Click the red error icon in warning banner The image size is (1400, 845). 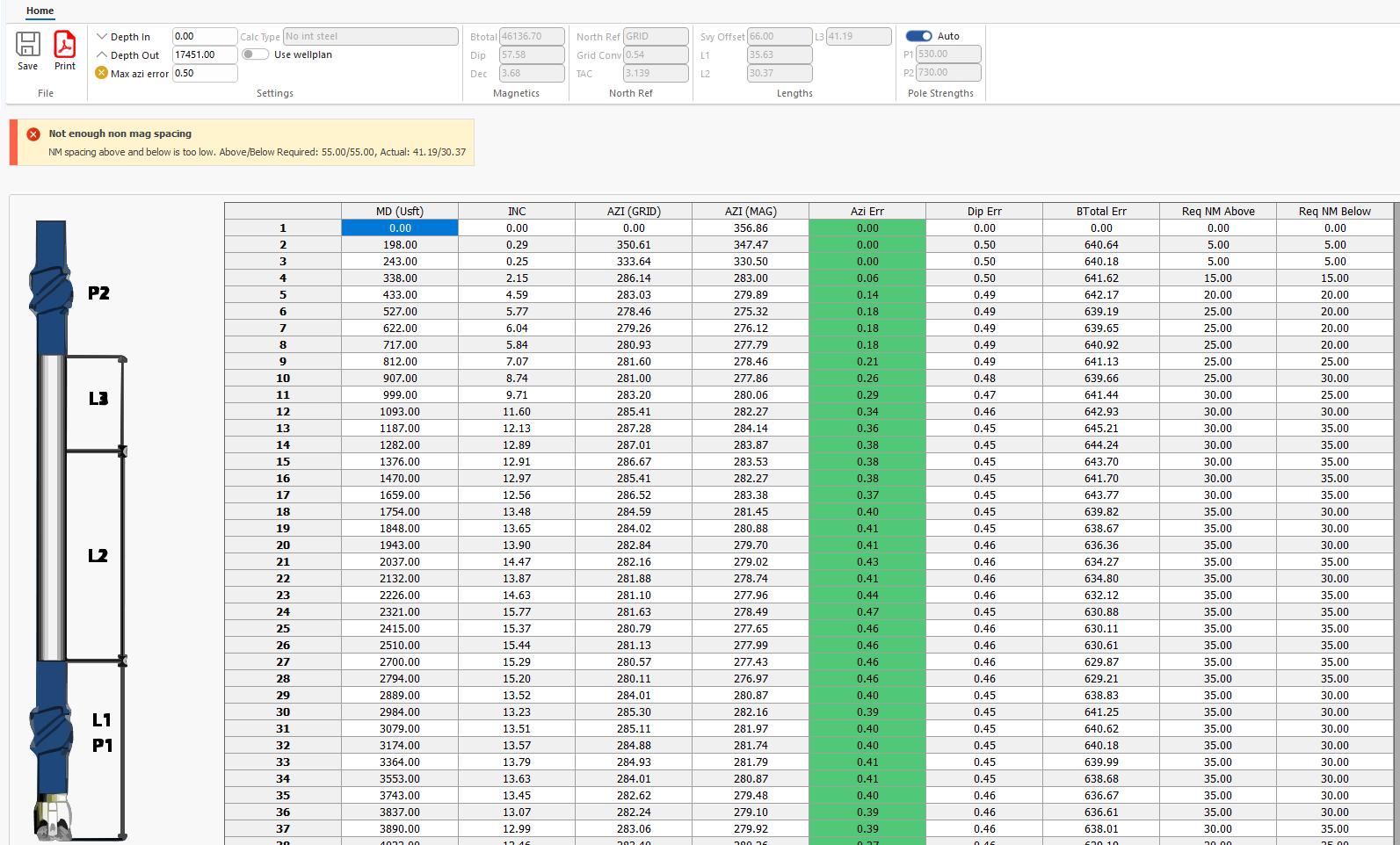[x=33, y=134]
